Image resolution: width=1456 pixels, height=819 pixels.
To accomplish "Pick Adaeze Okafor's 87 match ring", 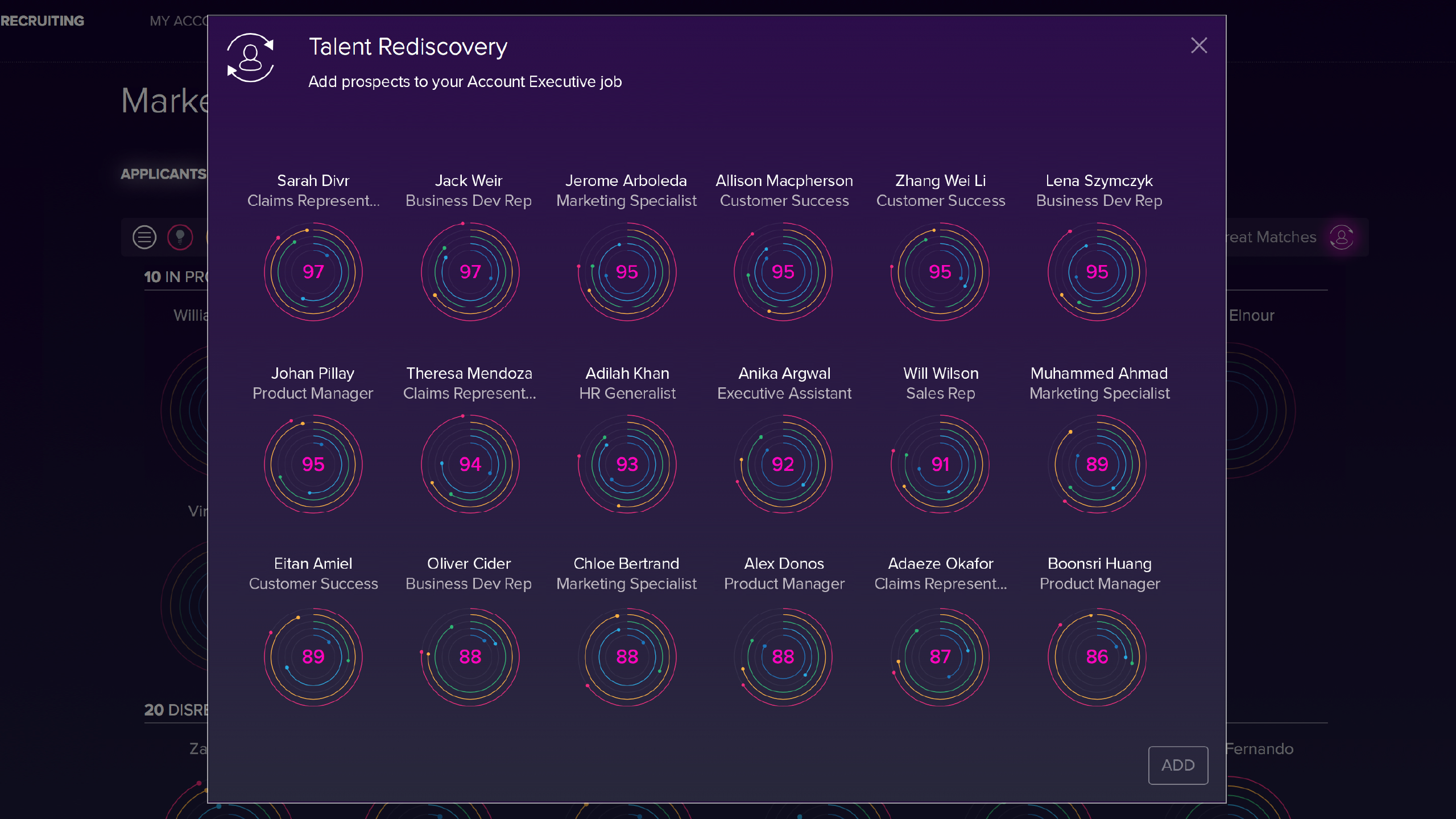I will point(940,657).
